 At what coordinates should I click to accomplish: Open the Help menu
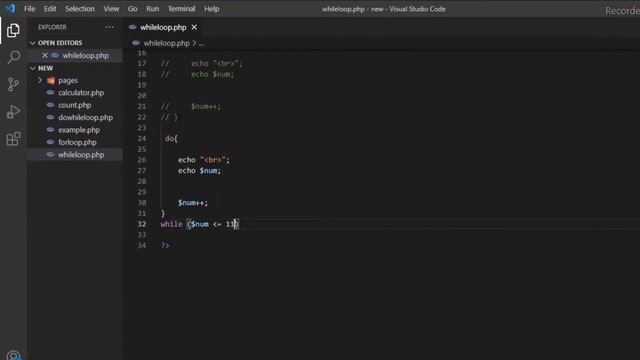[x=211, y=9]
